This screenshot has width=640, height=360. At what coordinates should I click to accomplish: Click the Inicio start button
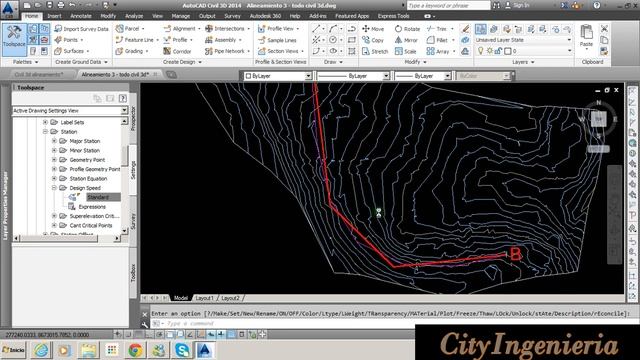[x=13, y=350]
